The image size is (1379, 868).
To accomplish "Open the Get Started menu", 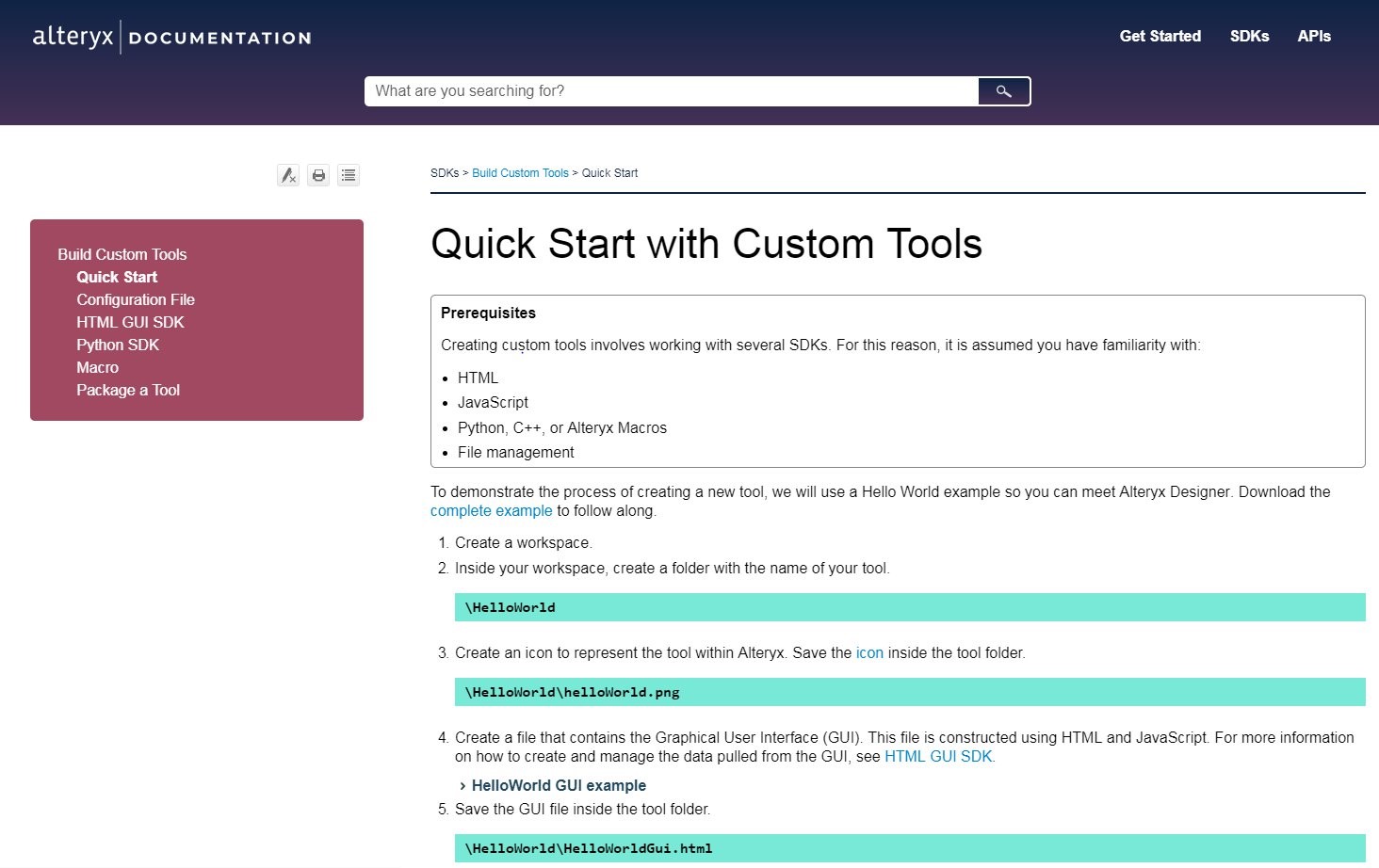I will click(1160, 36).
